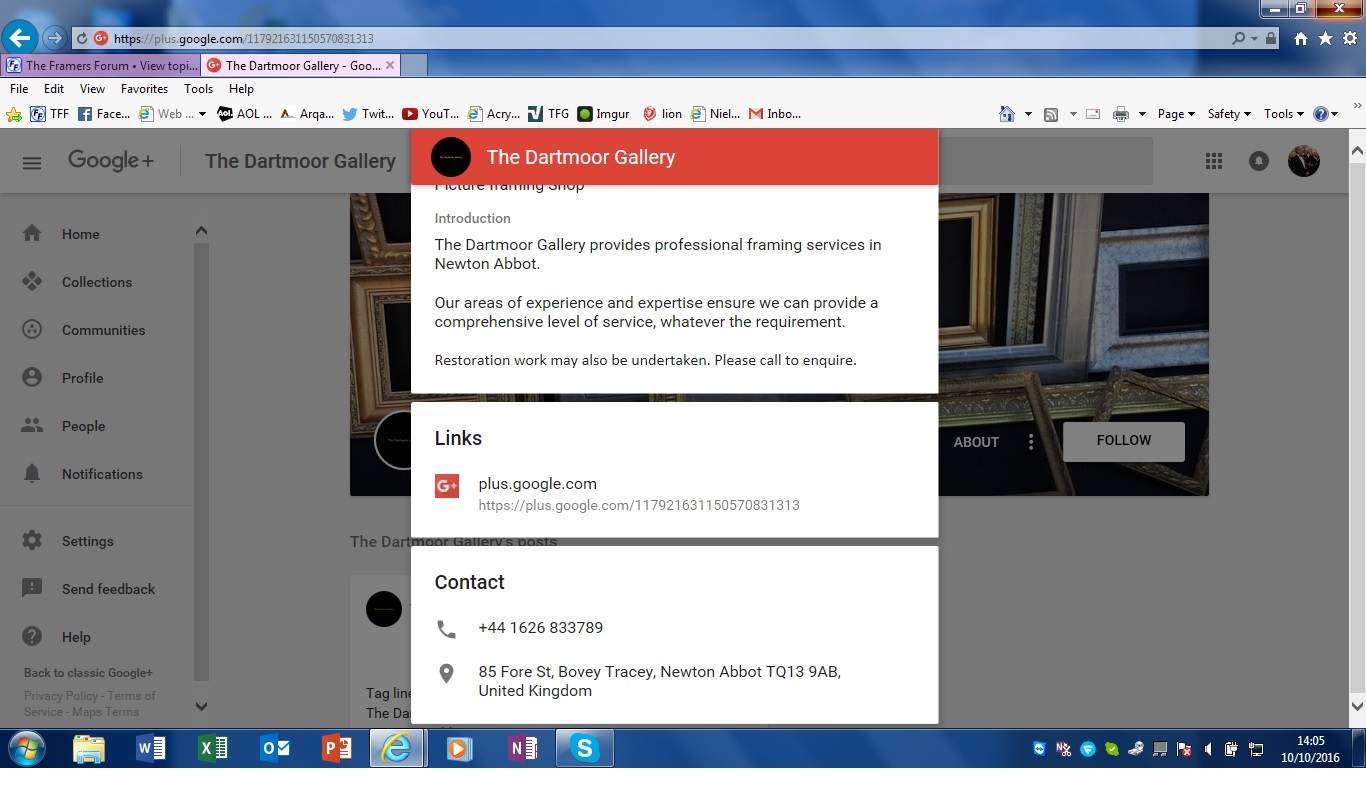The image size is (1366, 800).
Task: Open the address bar search magnifier
Action: [x=1239, y=39]
